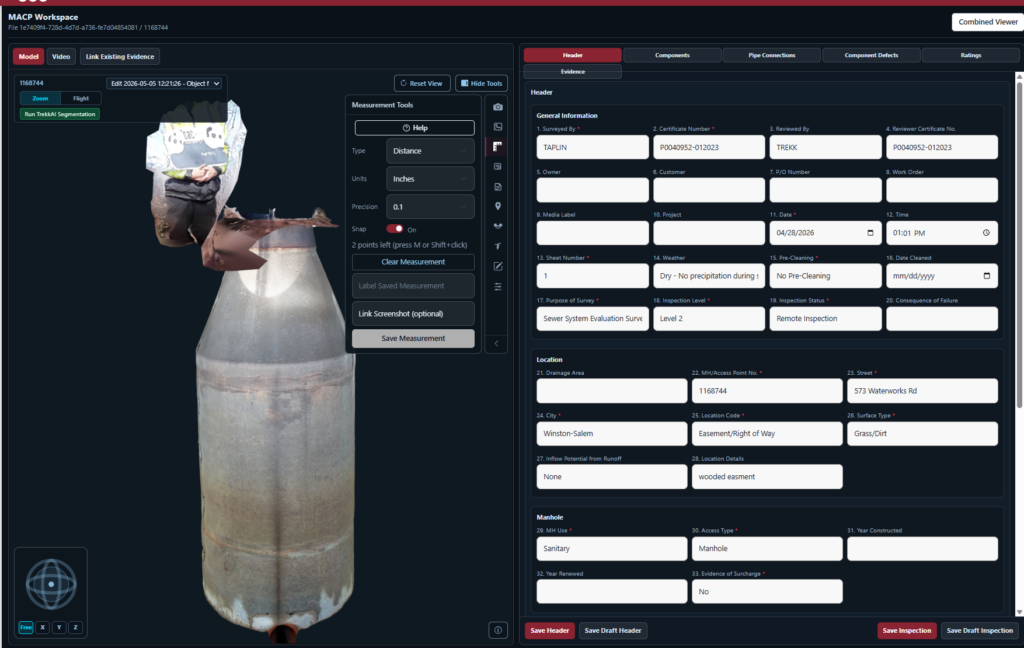Image resolution: width=1024 pixels, height=648 pixels.
Task: Select the Model tab
Action: (x=28, y=56)
